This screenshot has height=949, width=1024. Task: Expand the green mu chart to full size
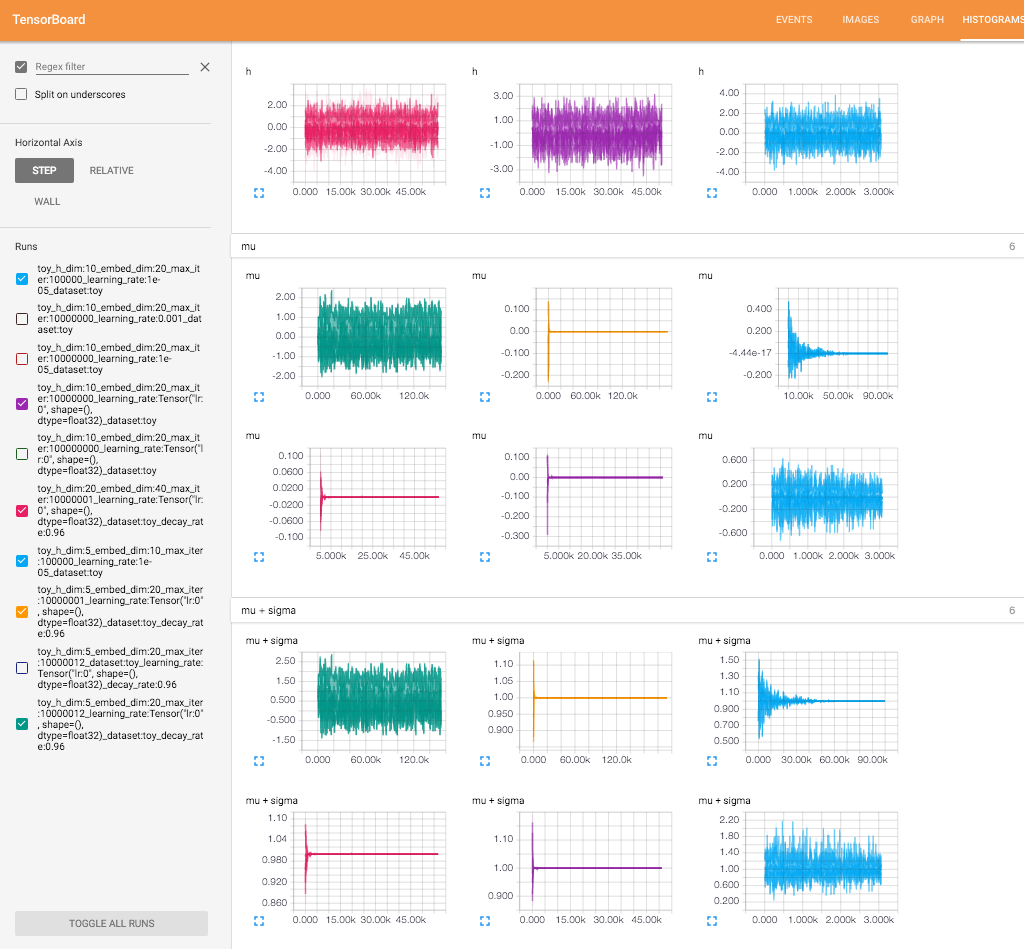[x=259, y=397]
